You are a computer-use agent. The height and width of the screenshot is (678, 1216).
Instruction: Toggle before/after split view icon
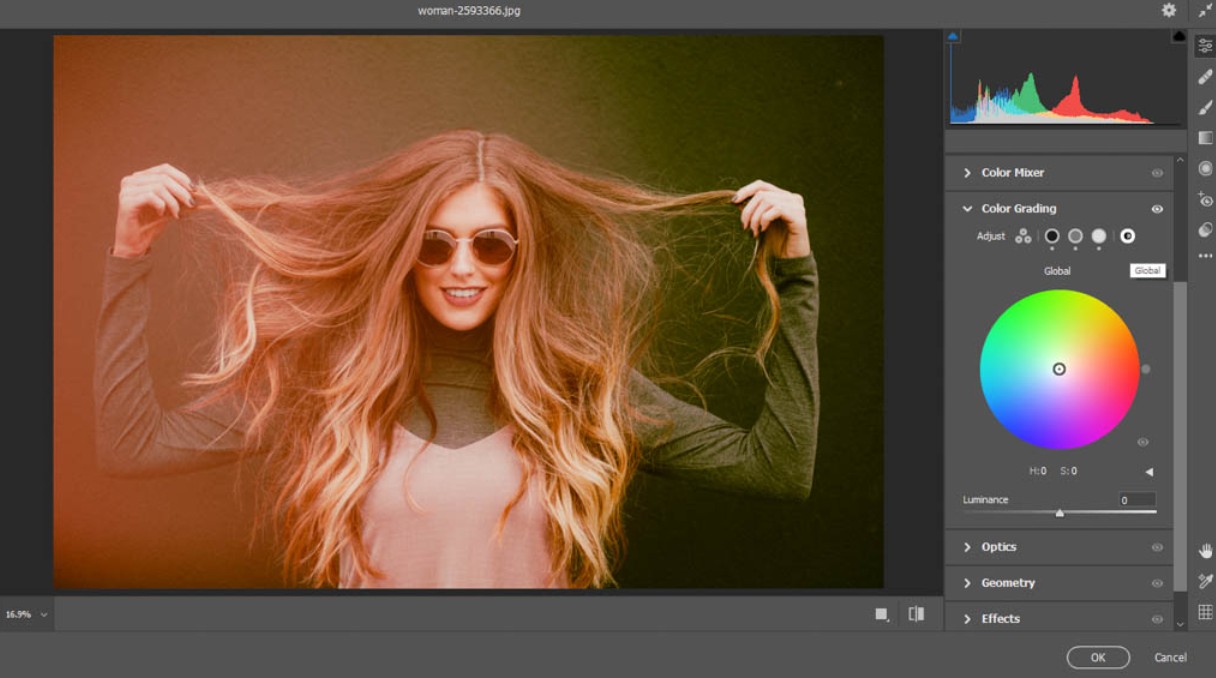coord(916,614)
